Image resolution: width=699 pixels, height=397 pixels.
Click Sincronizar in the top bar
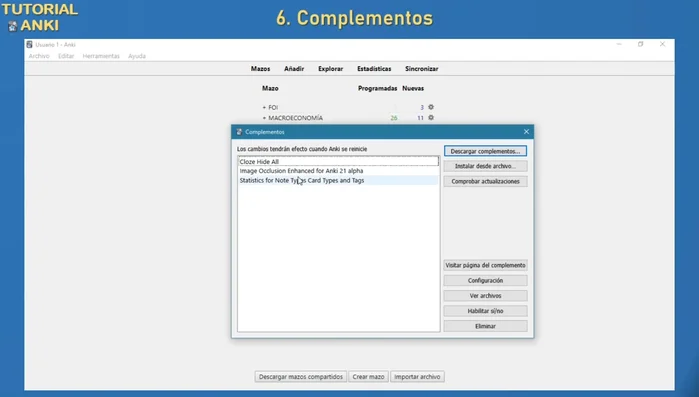[x=422, y=69]
